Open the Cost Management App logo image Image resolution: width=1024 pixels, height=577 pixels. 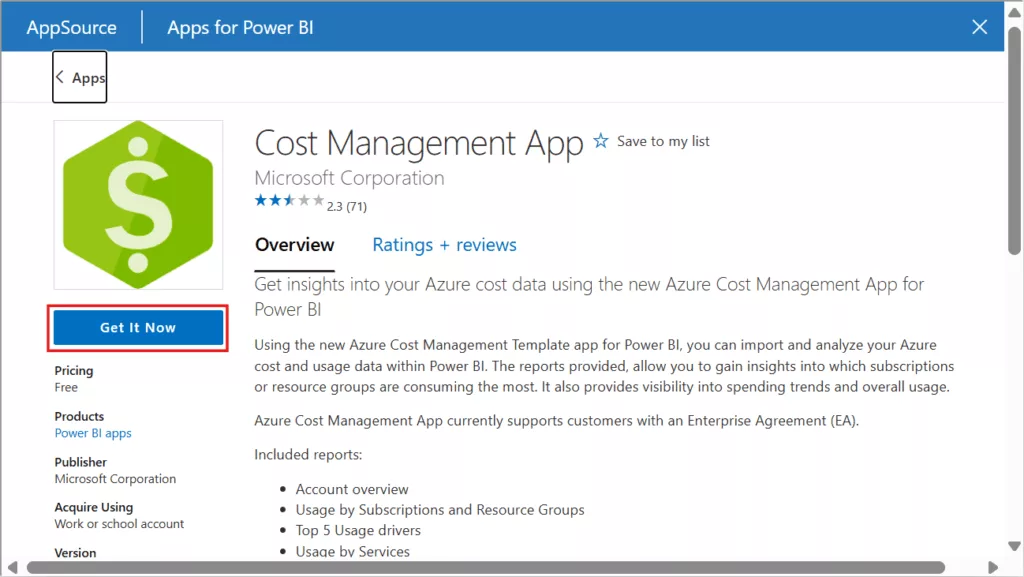pos(138,205)
